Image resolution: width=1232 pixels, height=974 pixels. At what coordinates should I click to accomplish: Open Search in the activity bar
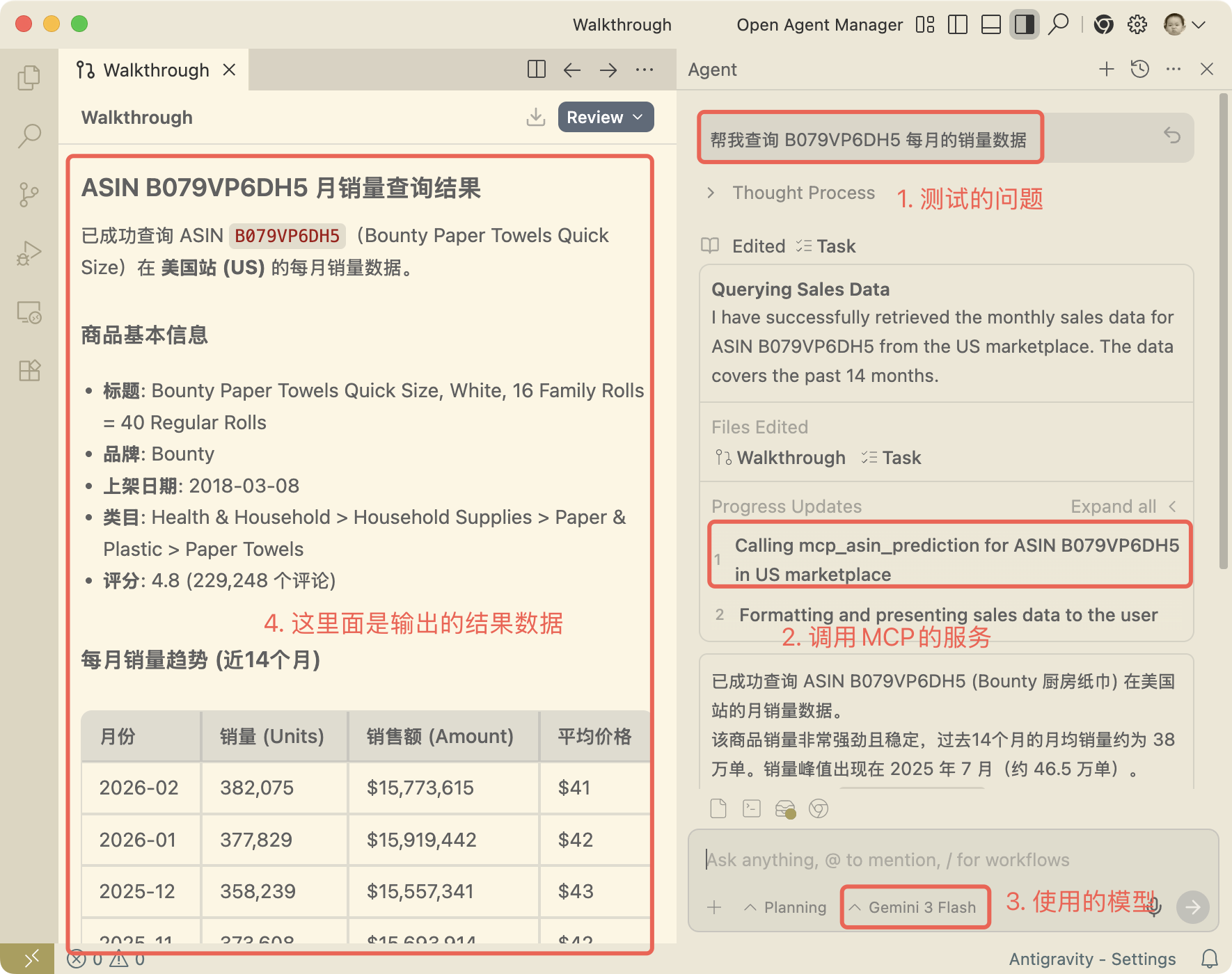(x=29, y=136)
